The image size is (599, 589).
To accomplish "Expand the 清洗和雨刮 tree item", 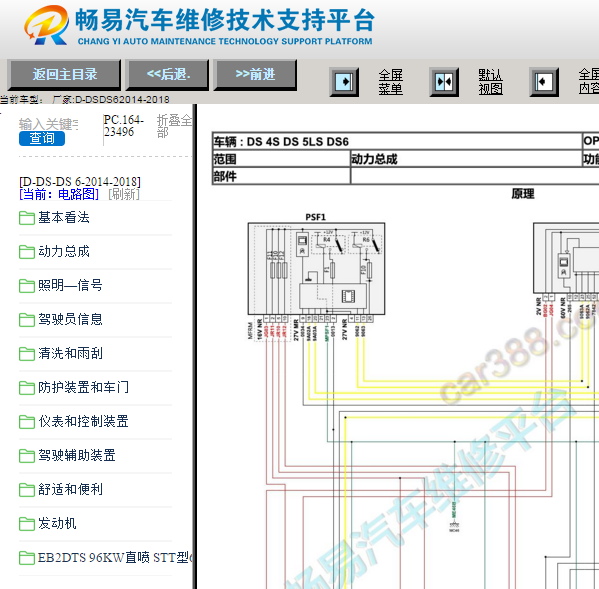I will (70, 354).
